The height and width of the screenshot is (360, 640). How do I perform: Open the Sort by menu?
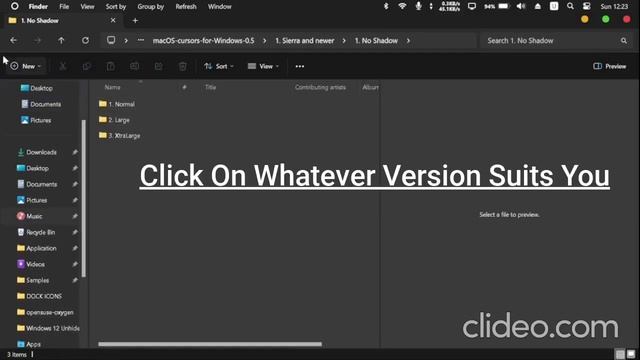pos(116,7)
